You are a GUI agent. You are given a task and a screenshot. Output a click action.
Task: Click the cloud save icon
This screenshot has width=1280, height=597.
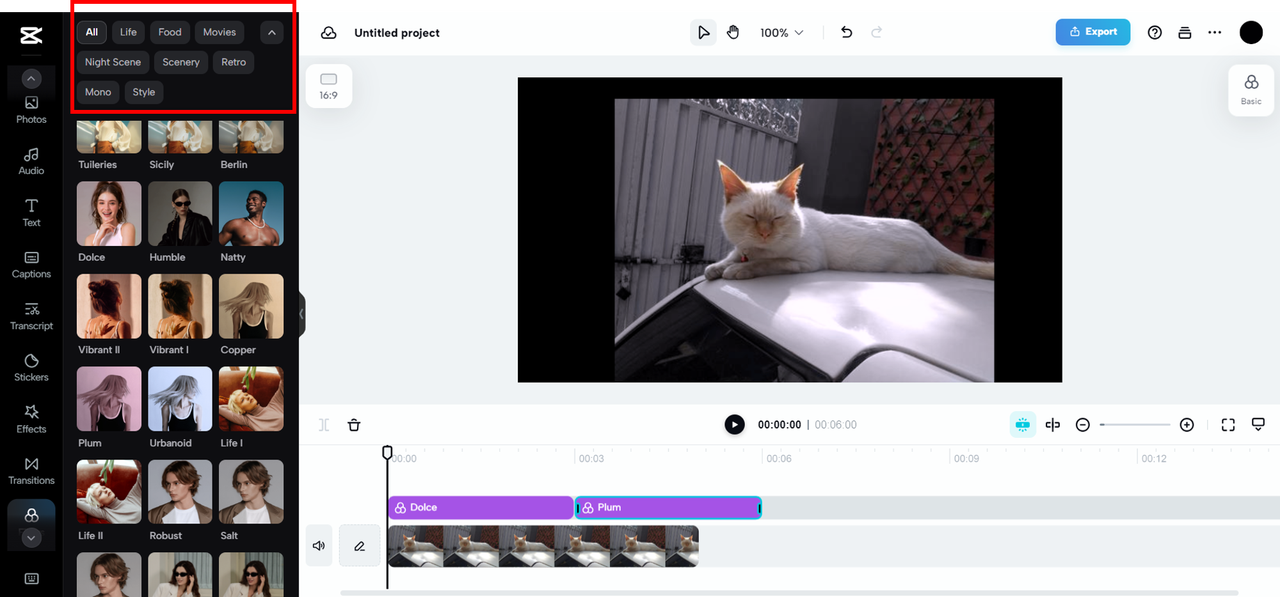(328, 33)
